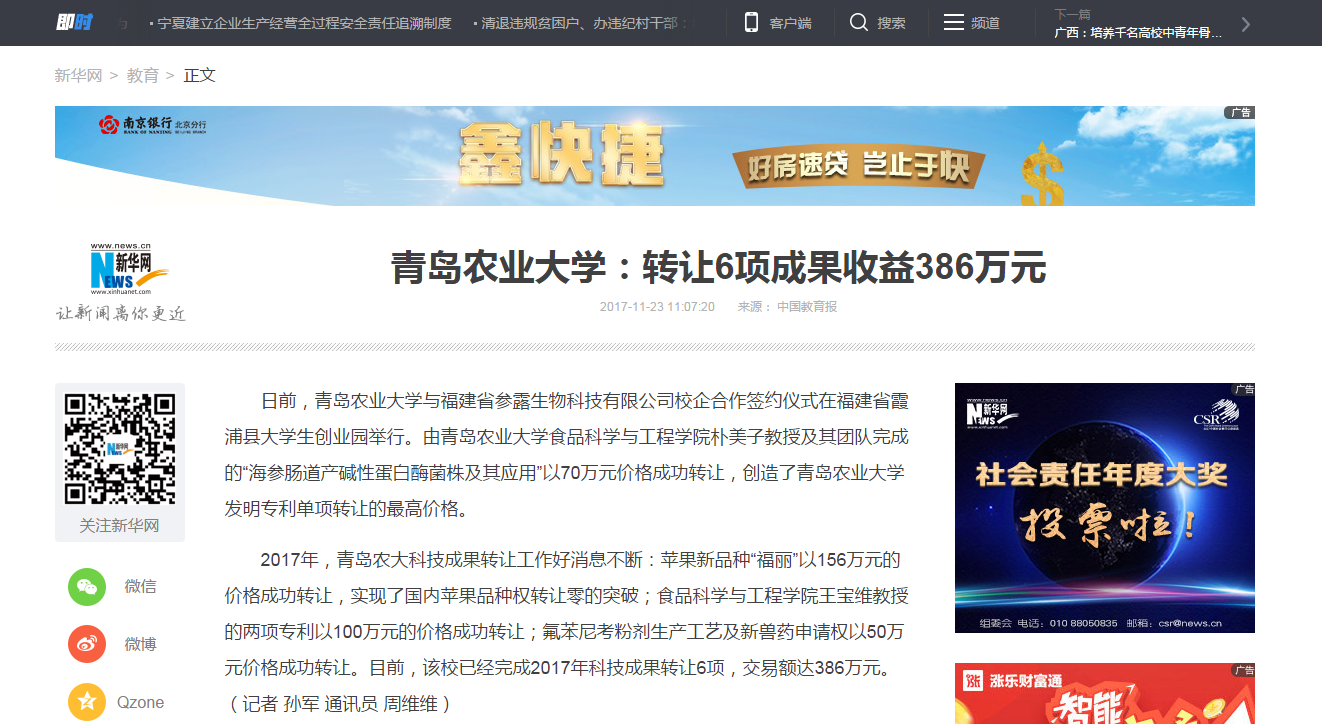
Task: Click the 搜索 magnifier icon
Action: (859, 22)
